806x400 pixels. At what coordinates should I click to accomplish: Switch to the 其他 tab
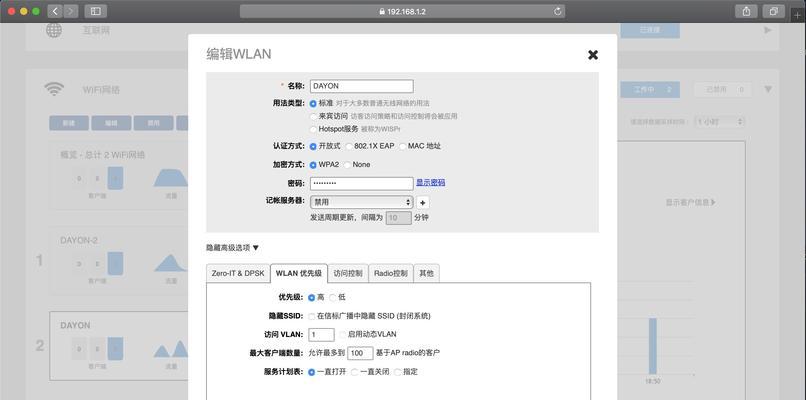click(426, 274)
